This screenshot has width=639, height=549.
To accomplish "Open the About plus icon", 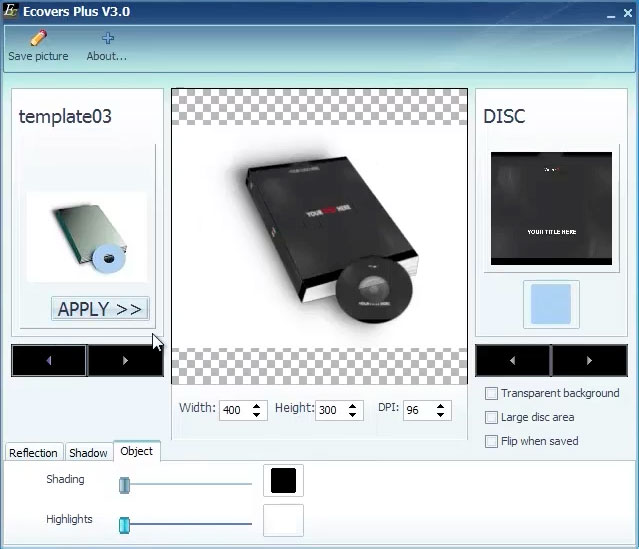I will (x=108, y=38).
